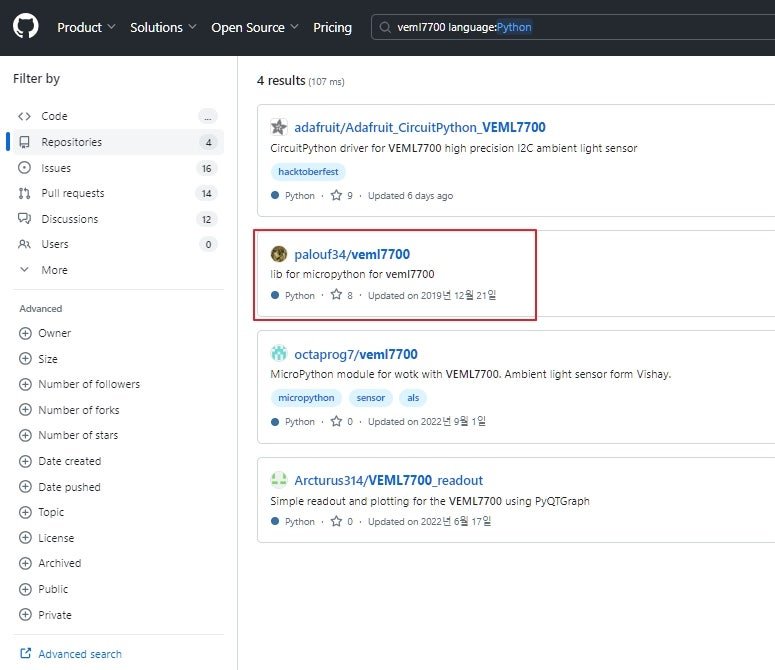Open the palouf34/veml7700 repository link
Screen dimensions: 775x670
352,254
